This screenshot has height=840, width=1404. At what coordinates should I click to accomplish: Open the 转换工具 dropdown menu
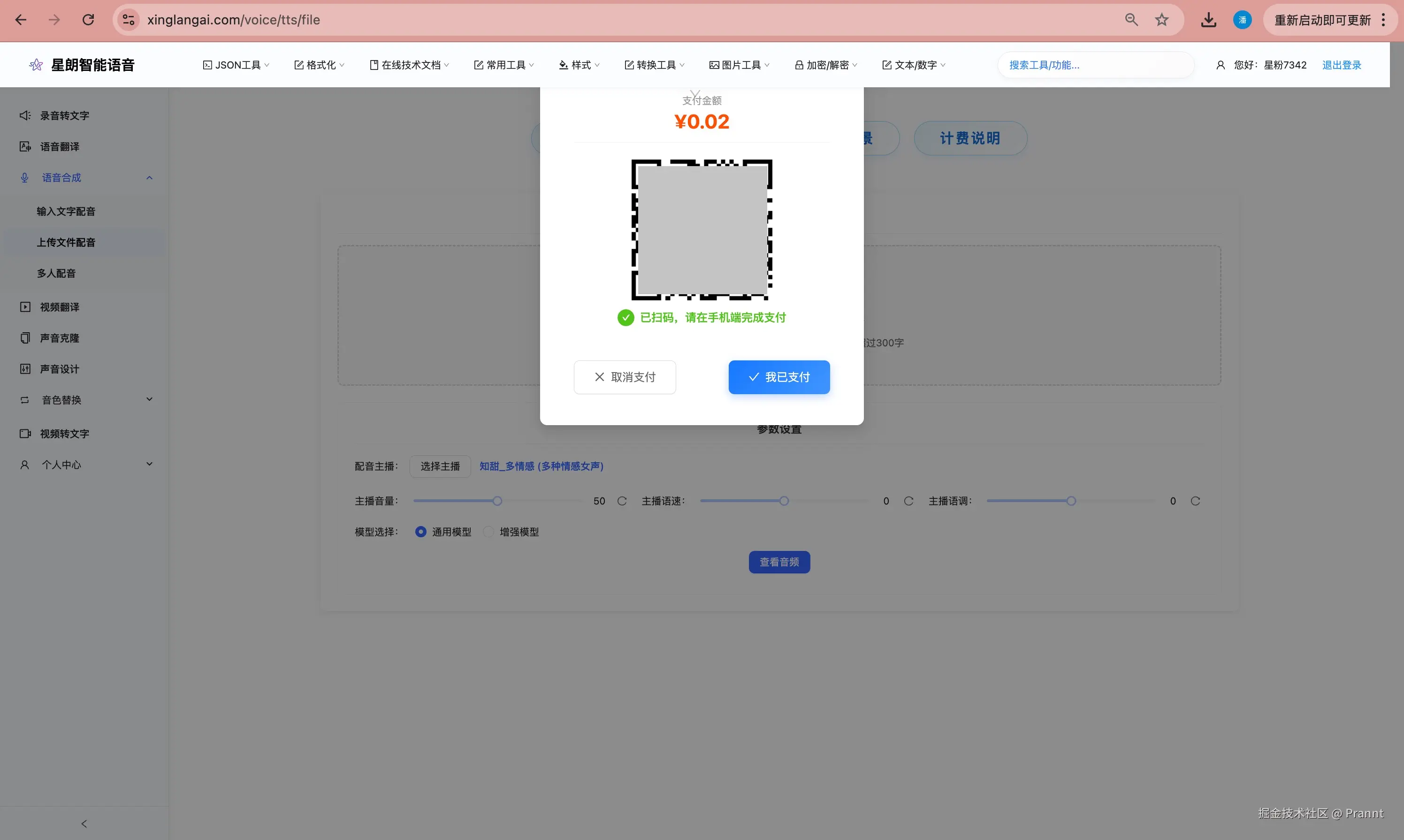(654, 65)
